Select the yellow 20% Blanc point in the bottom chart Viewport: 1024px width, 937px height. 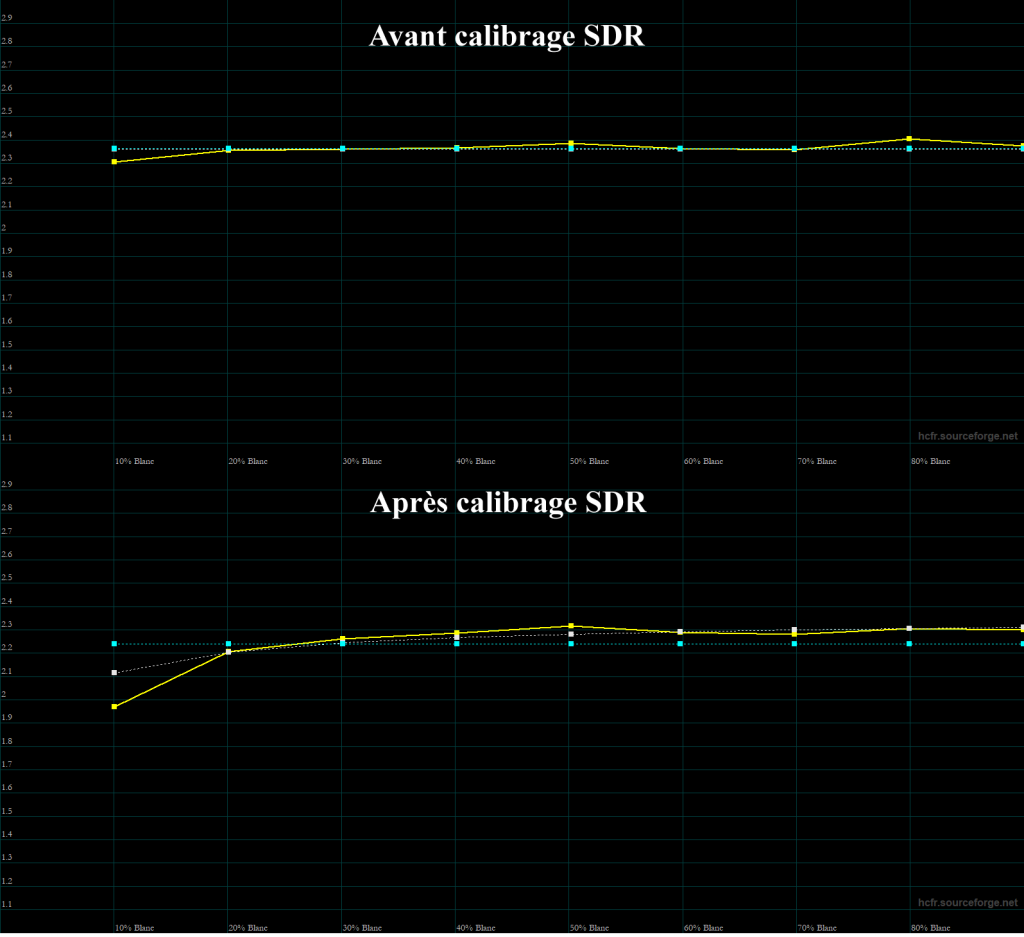pos(229,652)
